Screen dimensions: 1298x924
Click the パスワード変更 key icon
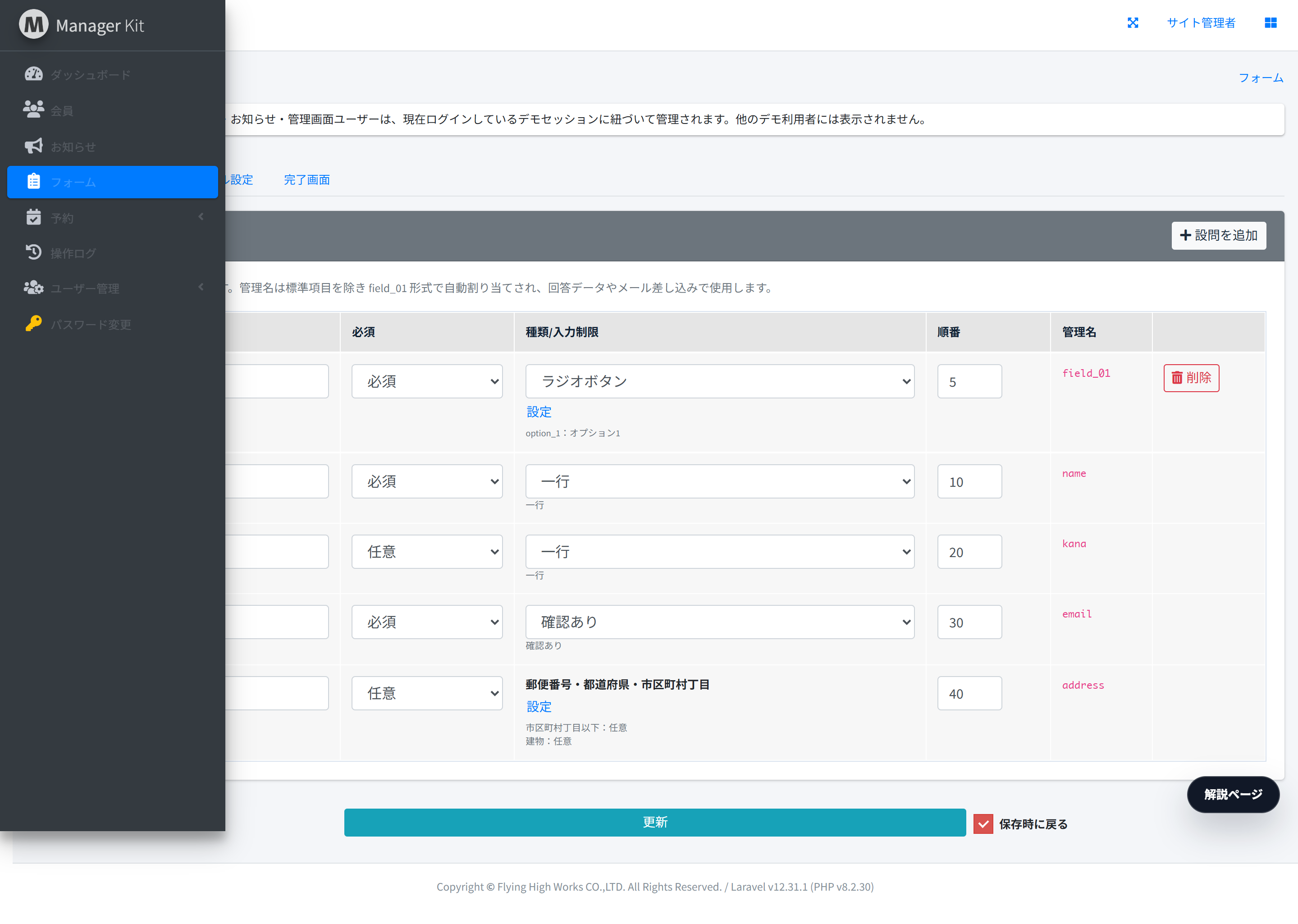pyautogui.click(x=33, y=324)
